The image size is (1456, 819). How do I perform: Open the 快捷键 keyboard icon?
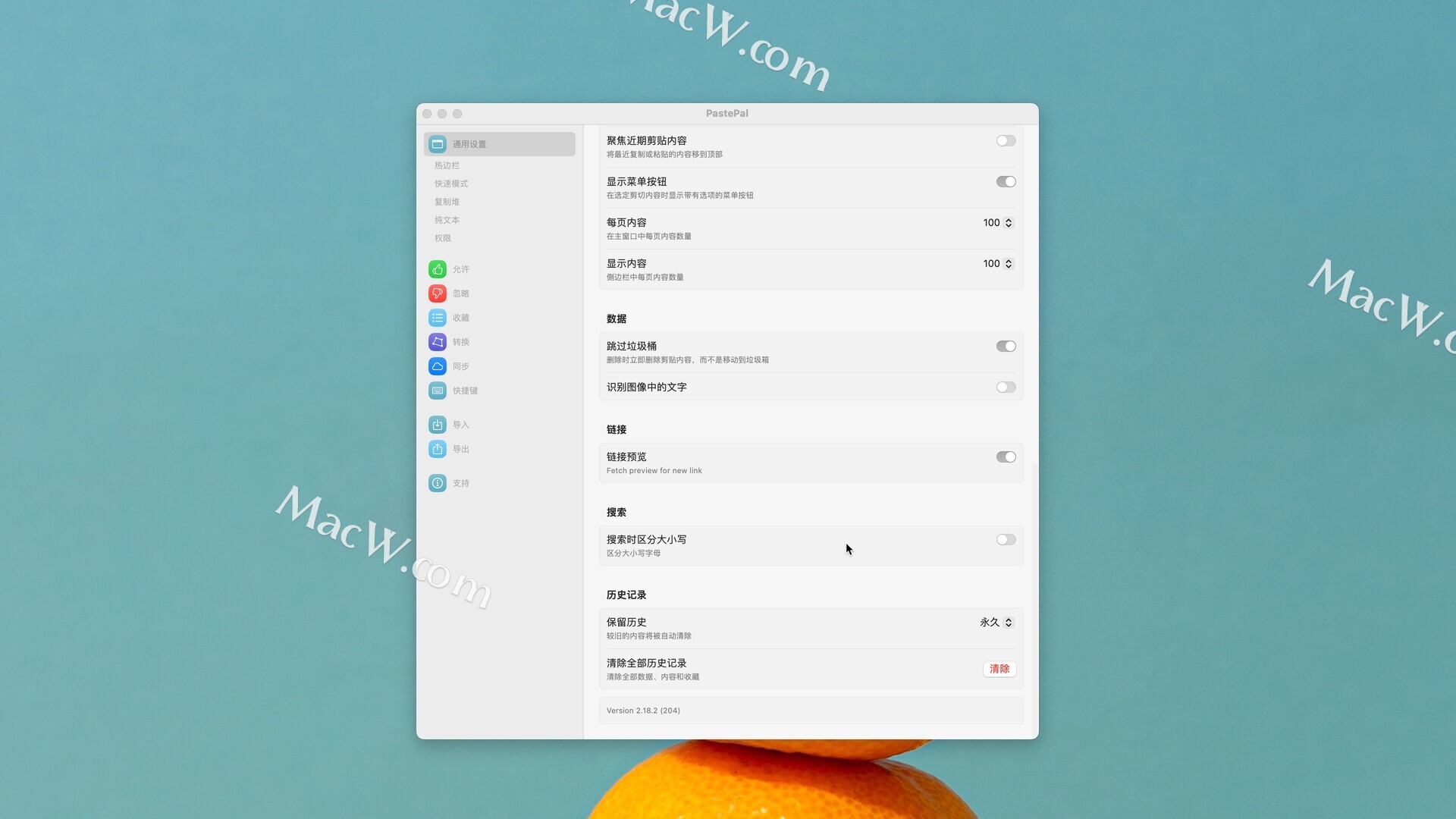[438, 391]
